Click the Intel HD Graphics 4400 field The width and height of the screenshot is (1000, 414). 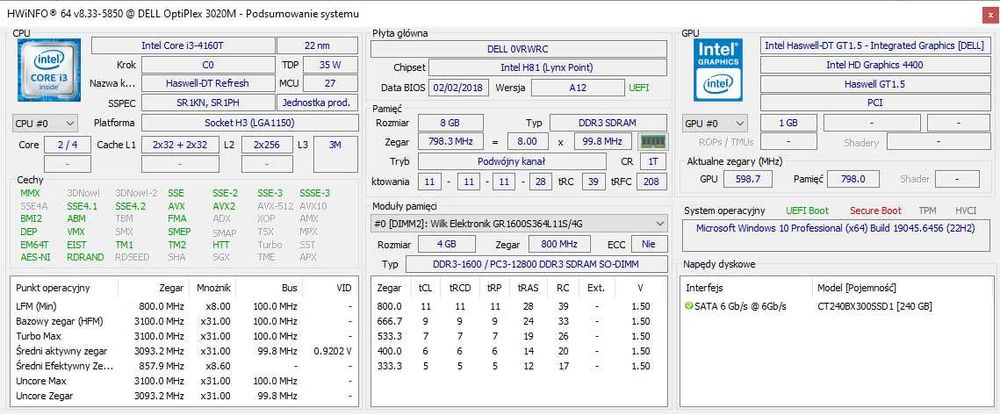pos(874,64)
